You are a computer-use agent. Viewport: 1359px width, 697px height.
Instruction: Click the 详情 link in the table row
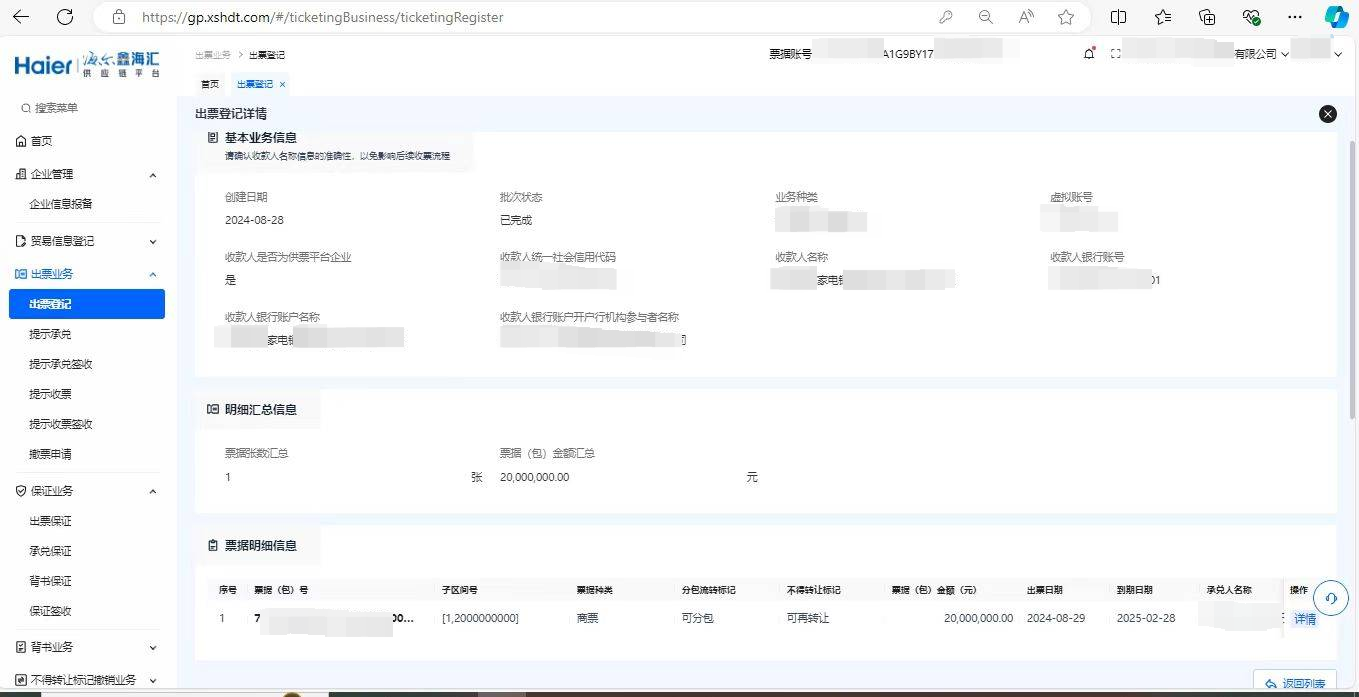point(1305,618)
